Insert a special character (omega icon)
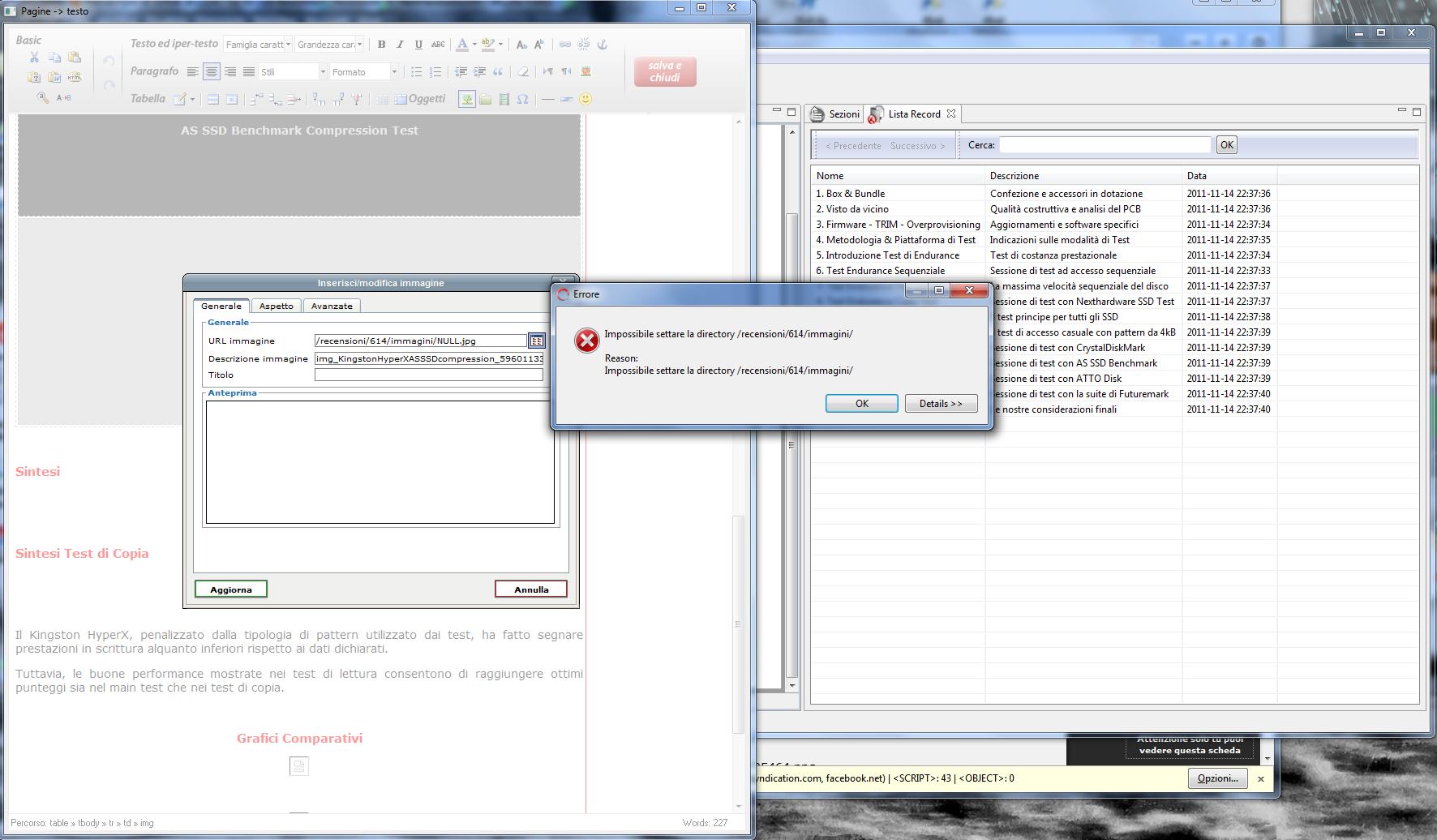 tap(522, 99)
